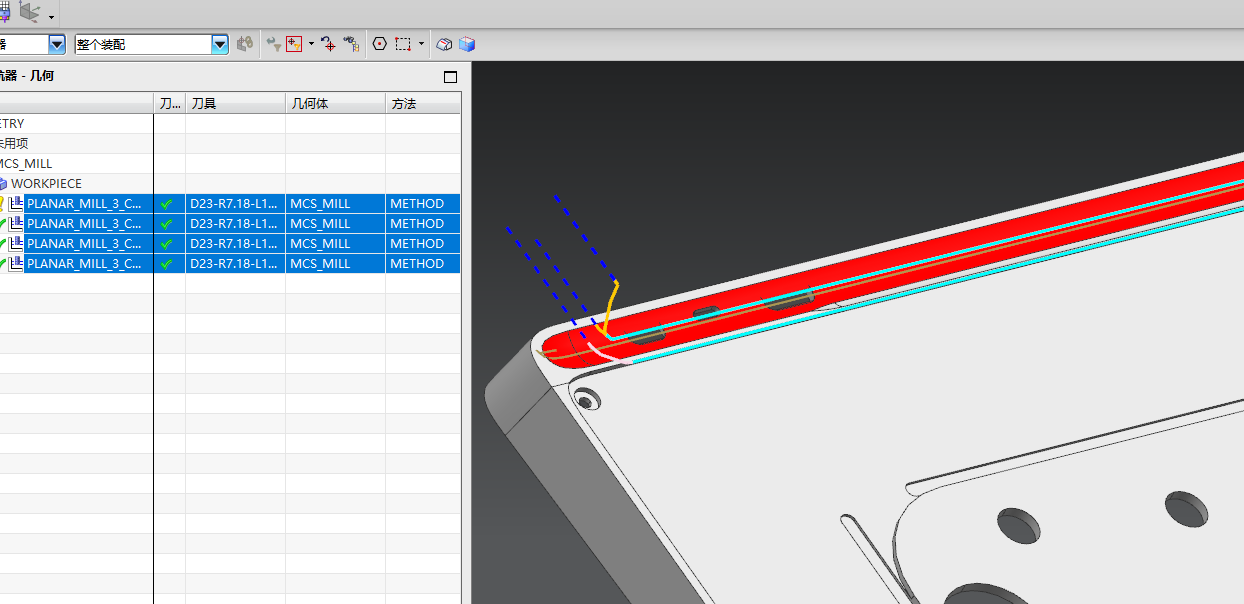Click the 几何体 column header

335,103
